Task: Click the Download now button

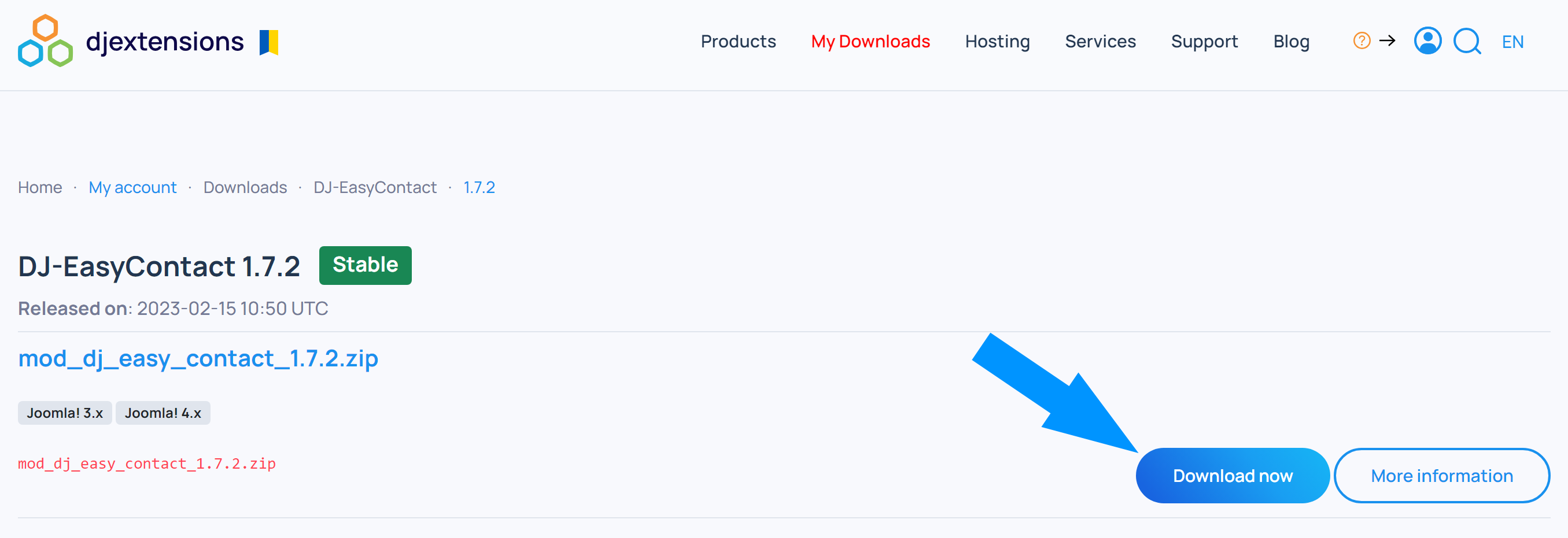Action: tap(1233, 476)
